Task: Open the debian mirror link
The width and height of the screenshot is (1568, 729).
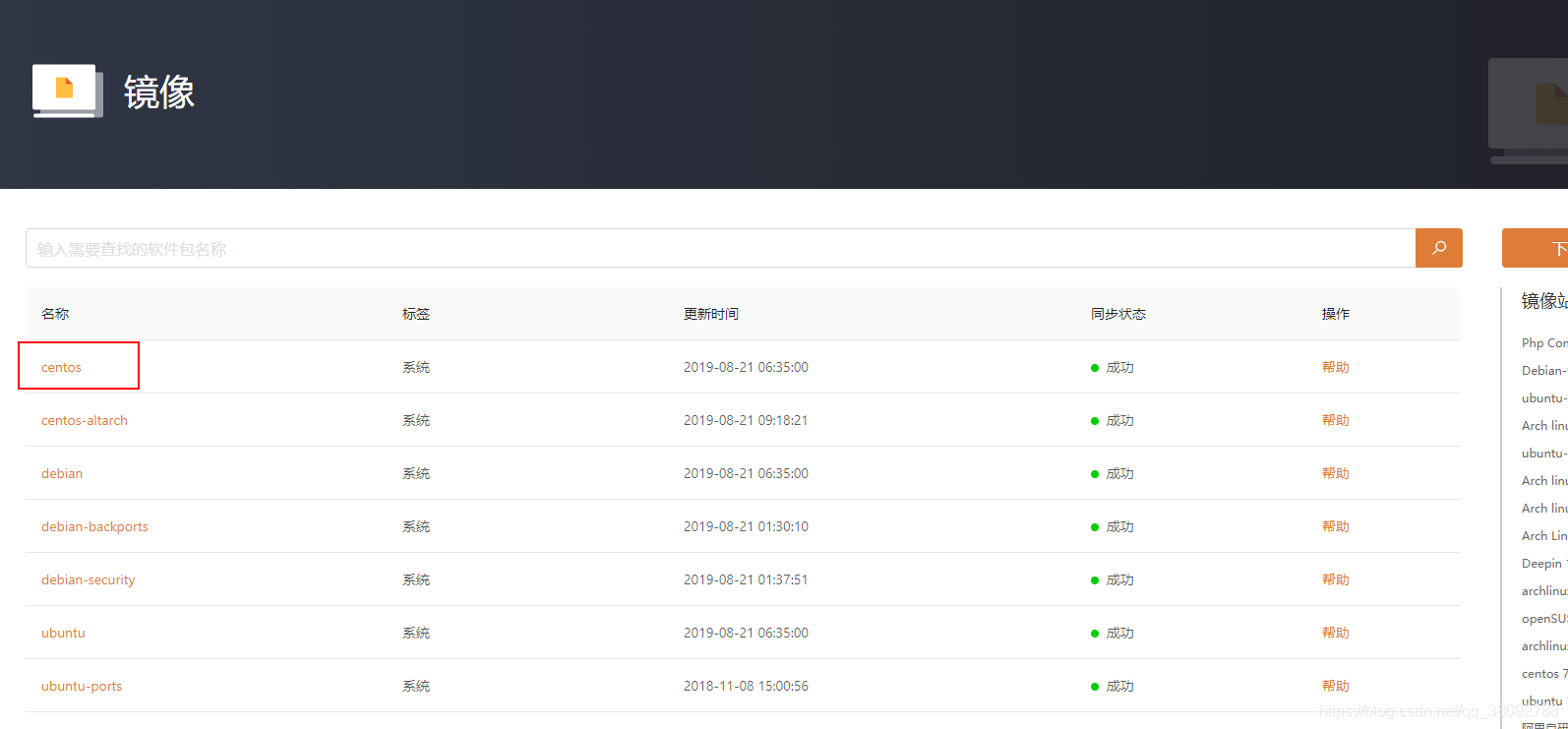Action: pyautogui.click(x=62, y=473)
